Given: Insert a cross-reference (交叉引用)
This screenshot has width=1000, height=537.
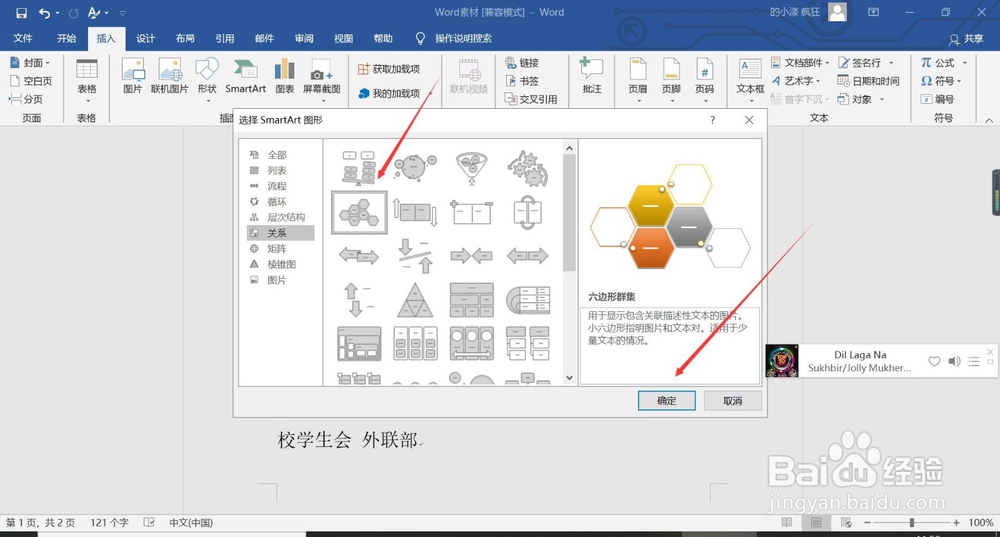Looking at the screenshot, I should (x=531, y=99).
